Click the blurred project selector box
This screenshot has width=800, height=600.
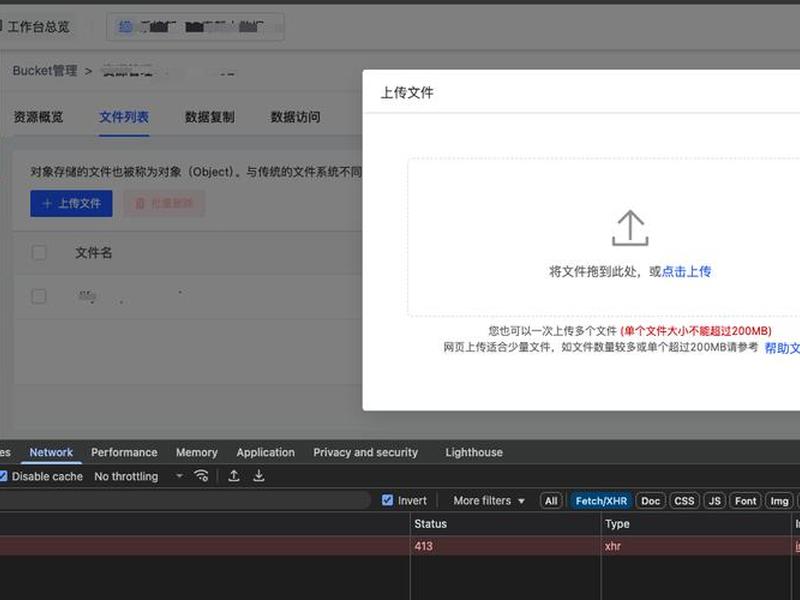click(195, 27)
